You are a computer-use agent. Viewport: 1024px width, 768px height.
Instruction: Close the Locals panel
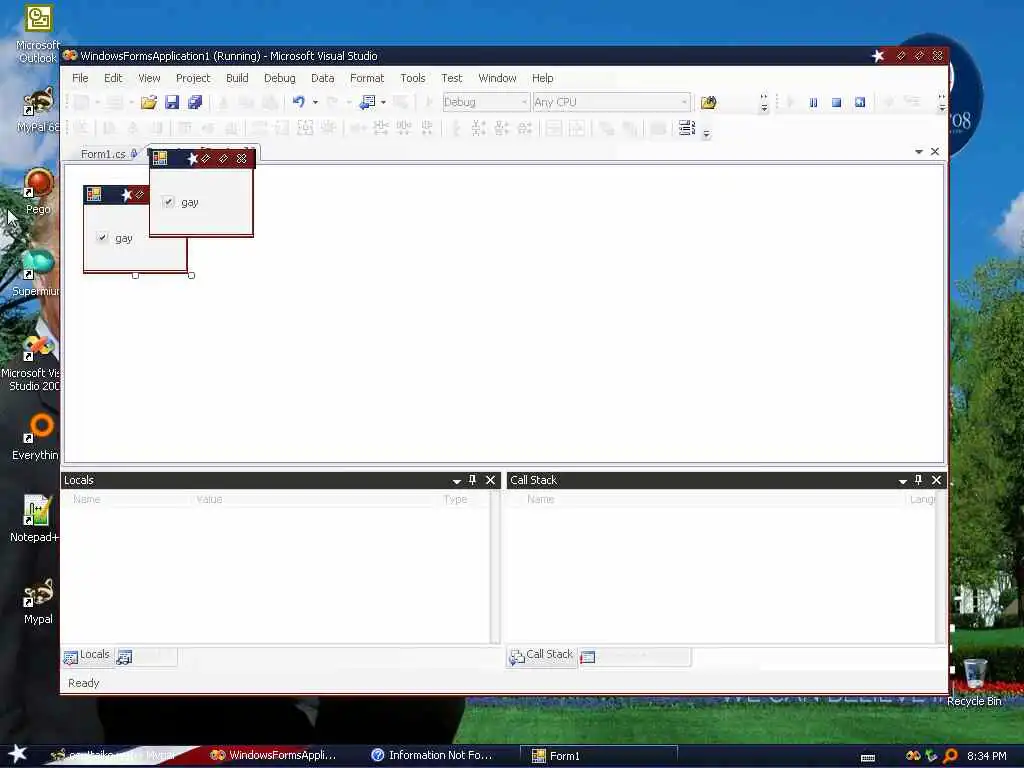[490, 480]
